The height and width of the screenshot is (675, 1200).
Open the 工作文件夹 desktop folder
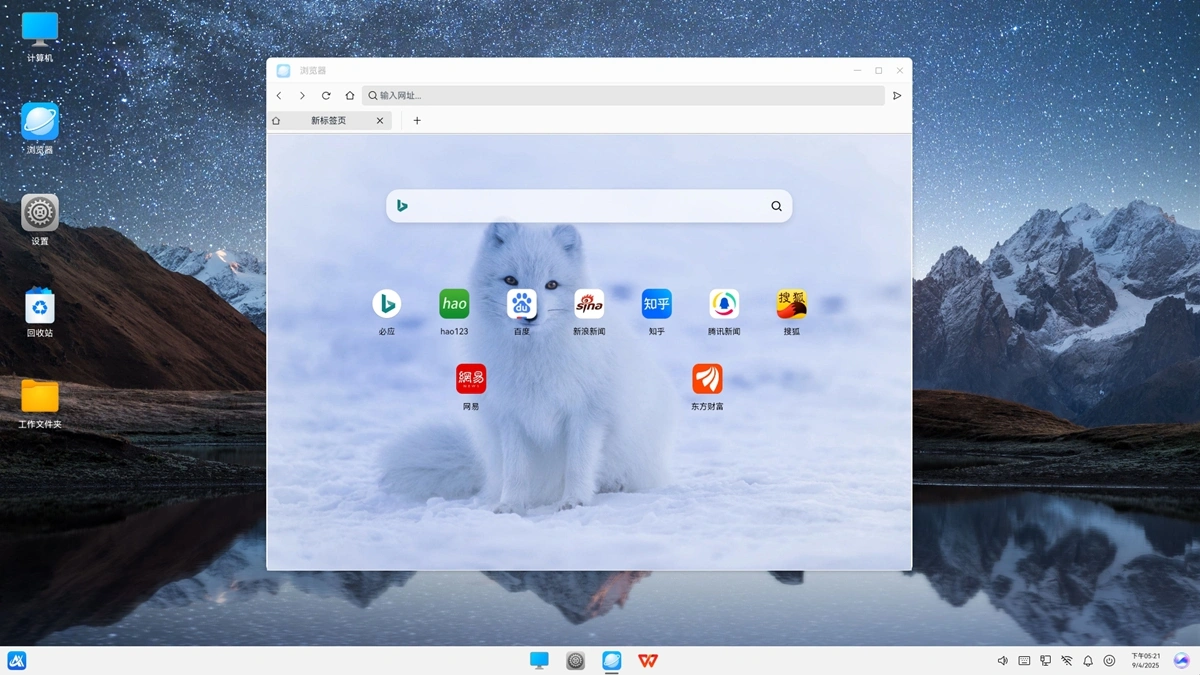[x=40, y=397]
